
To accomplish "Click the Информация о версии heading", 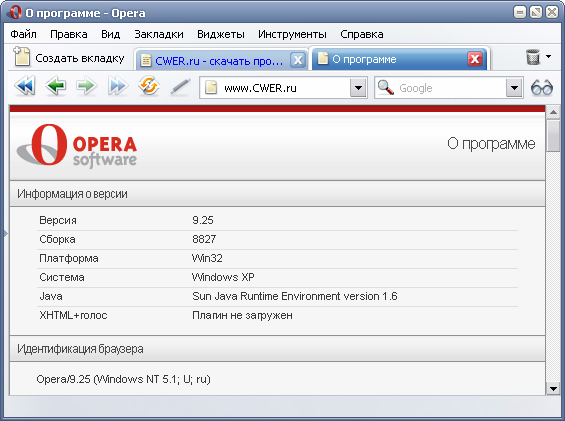I will pos(72,194).
